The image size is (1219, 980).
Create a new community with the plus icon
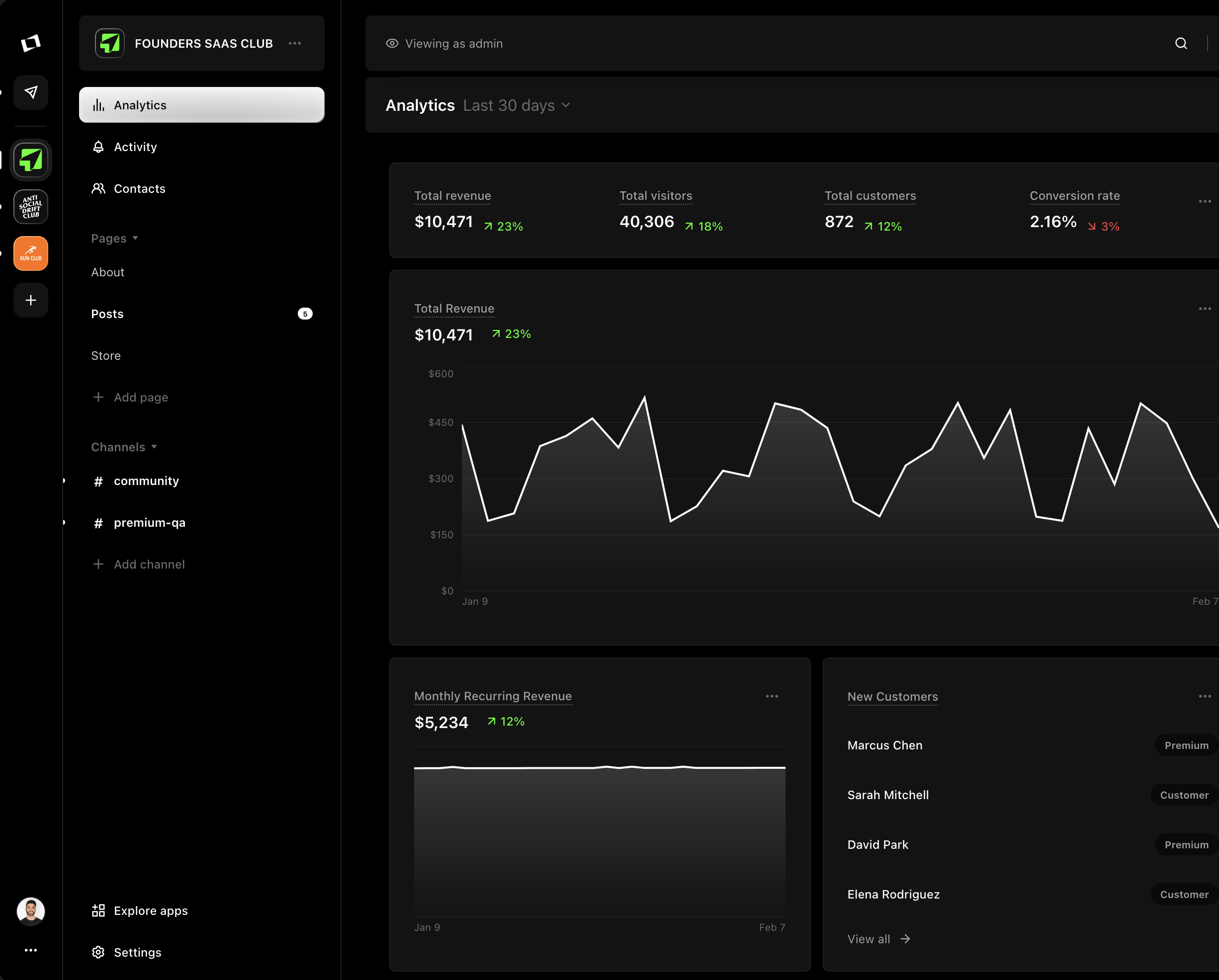[30, 300]
